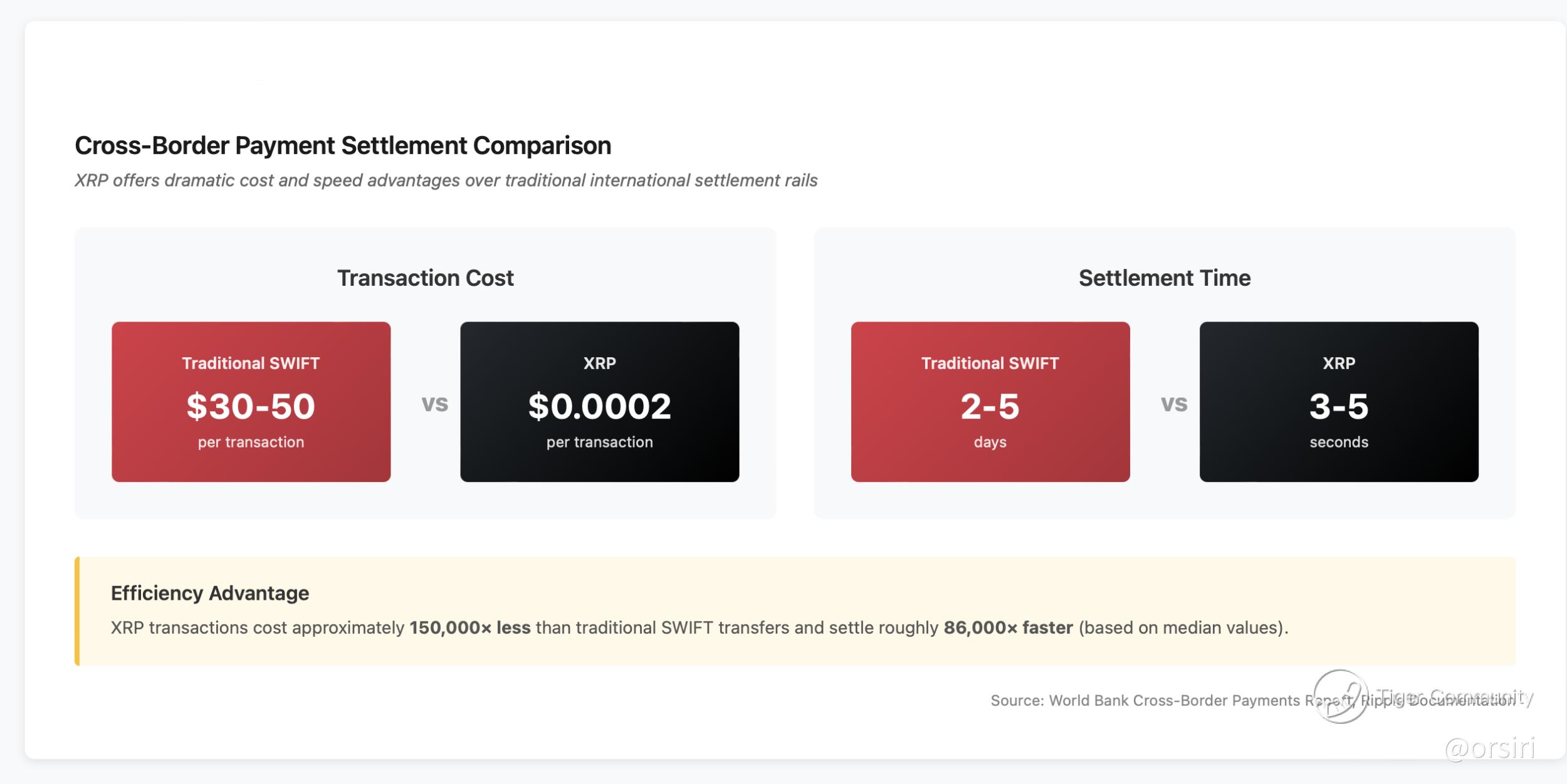Click the World Bank source citation

(x=1147, y=700)
